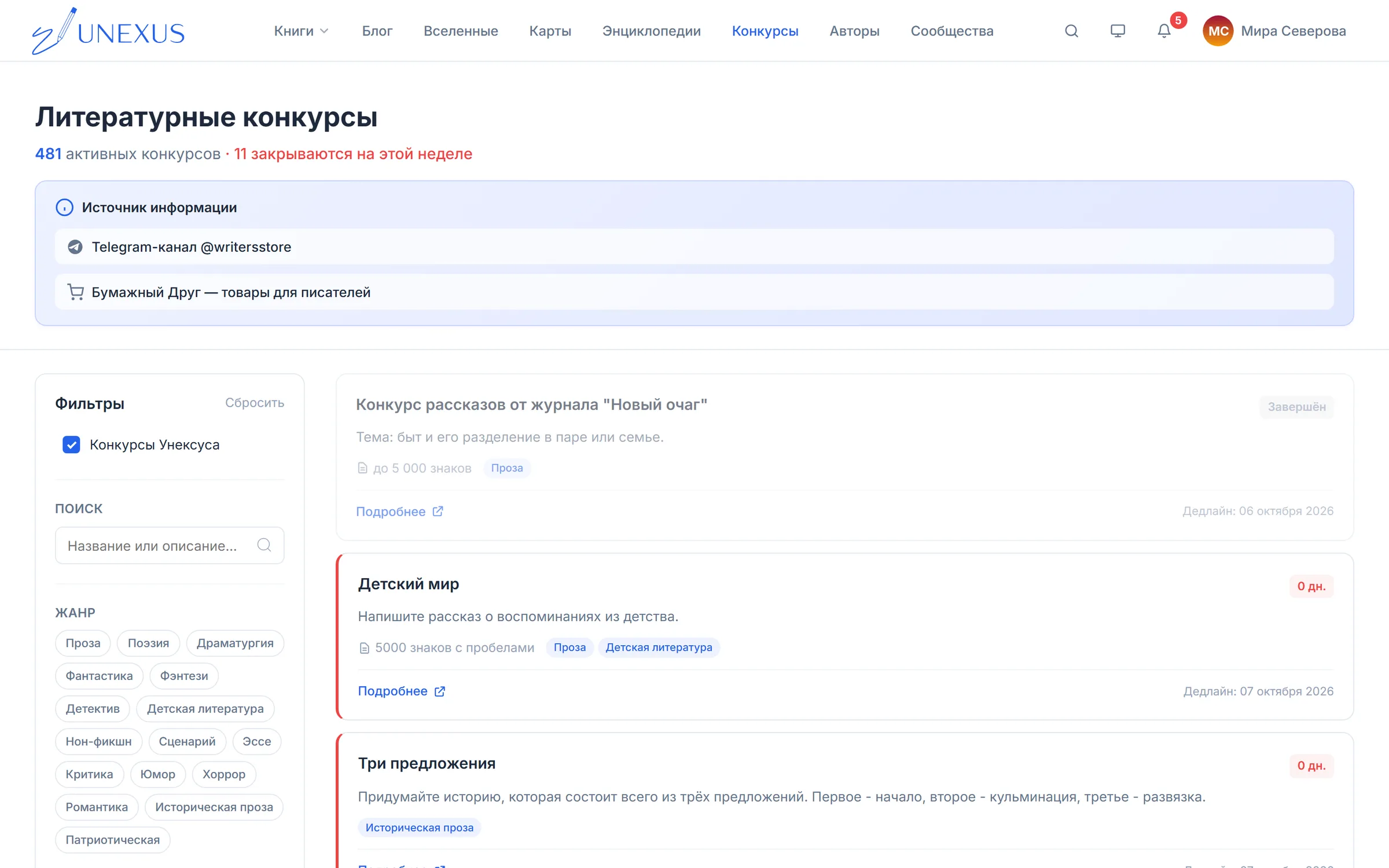Open Подробнее link for Детский мир contest

(x=401, y=691)
